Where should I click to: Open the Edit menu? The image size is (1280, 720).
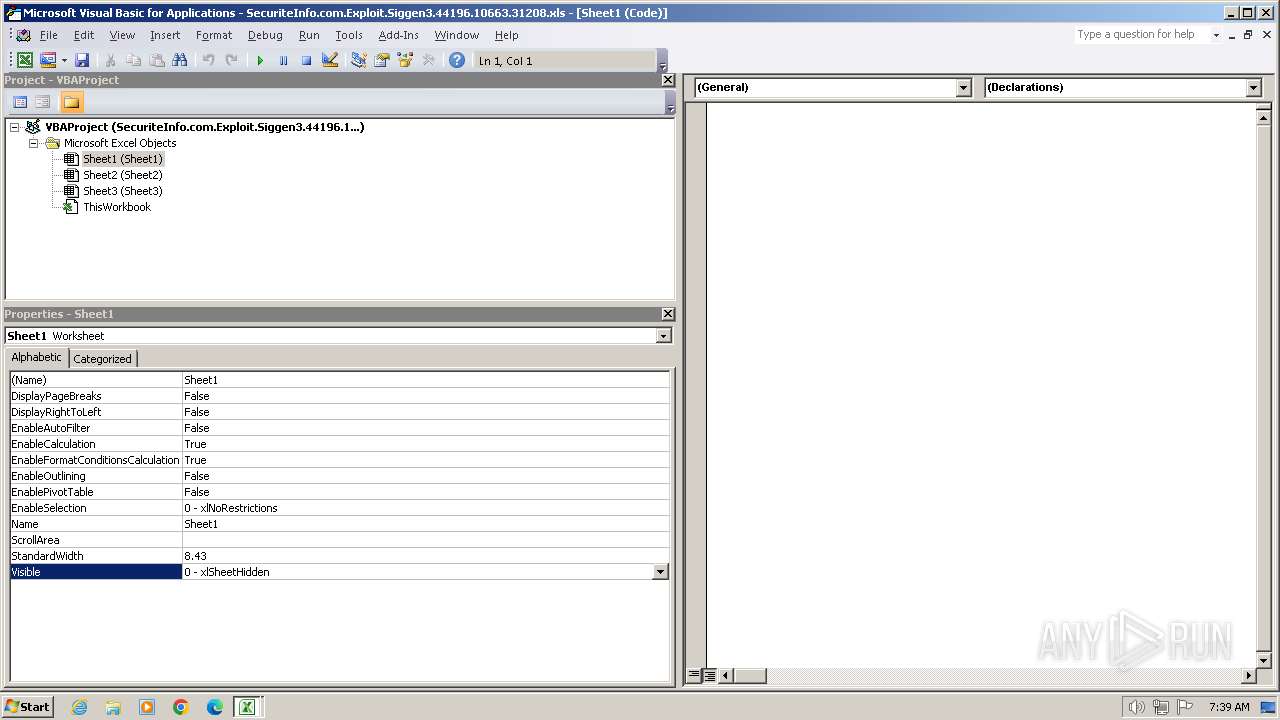pyautogui.click(x=84, y=35)
